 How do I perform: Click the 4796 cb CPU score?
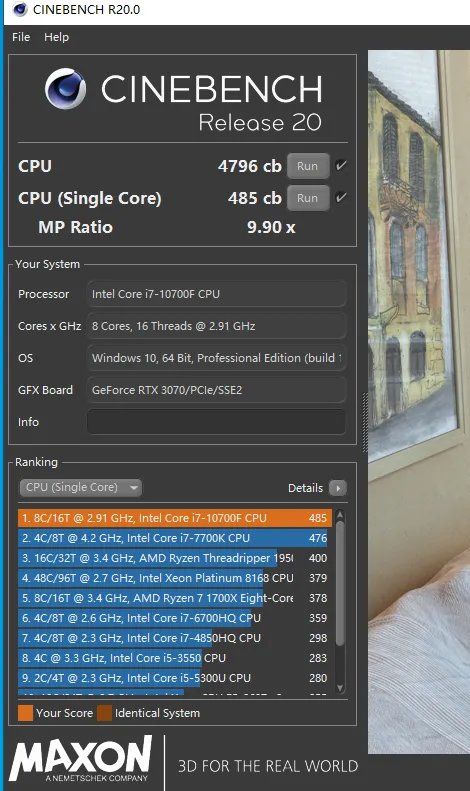coord(250,166)
